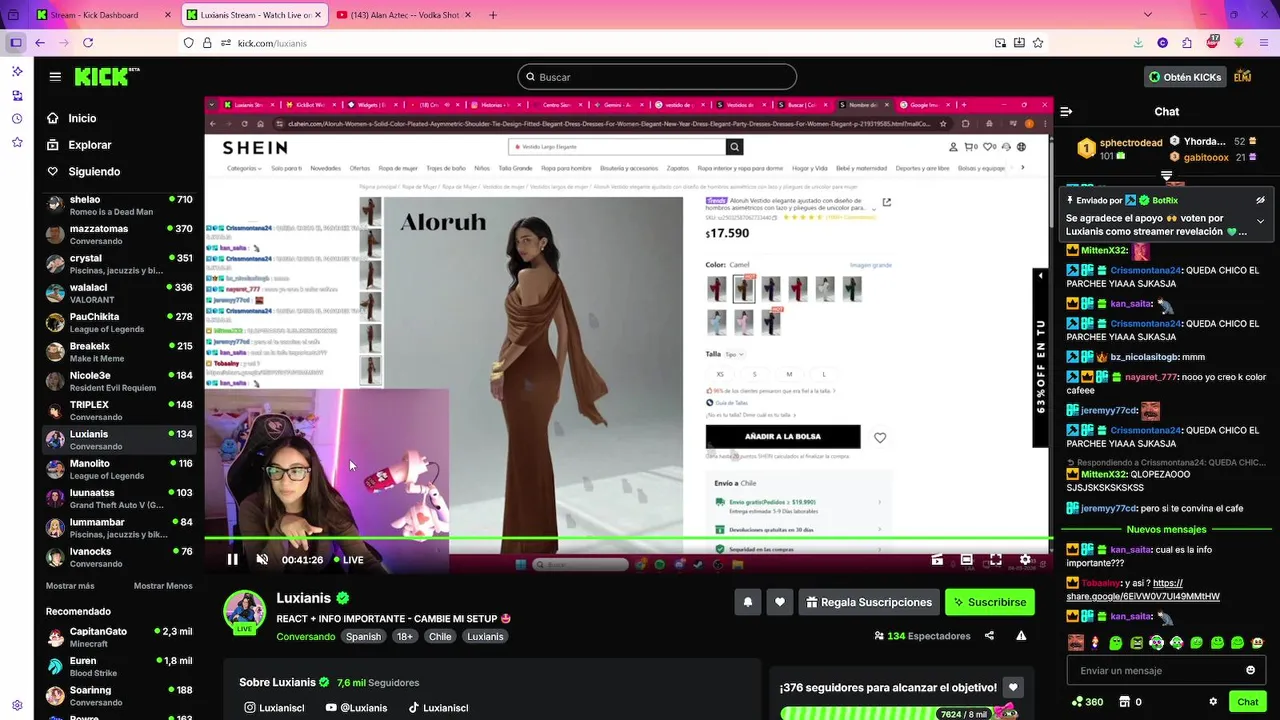Open a new browser tab

[493, 15]
